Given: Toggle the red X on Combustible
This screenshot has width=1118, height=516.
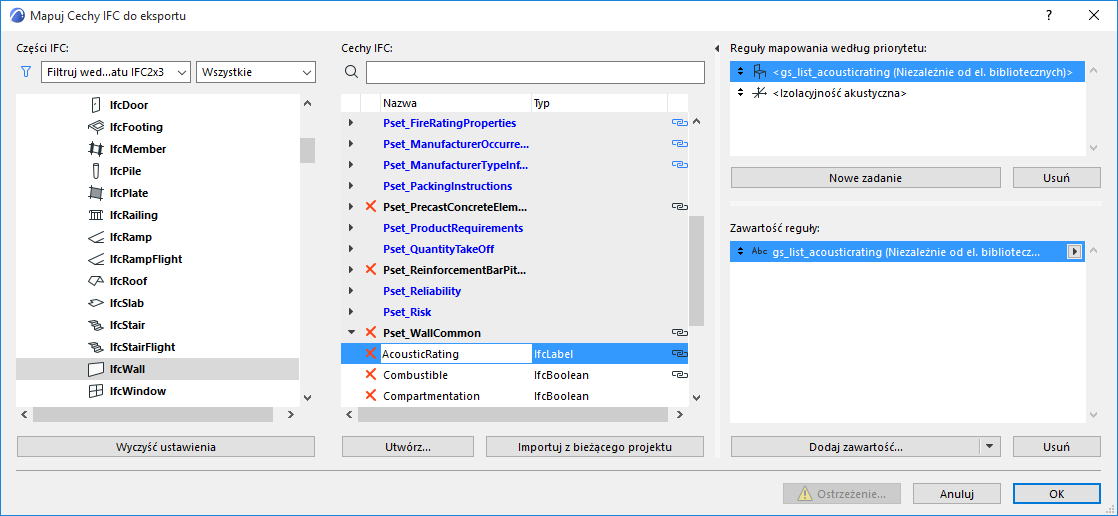Looking at the screenshot, I should click(x=371, y=375).
